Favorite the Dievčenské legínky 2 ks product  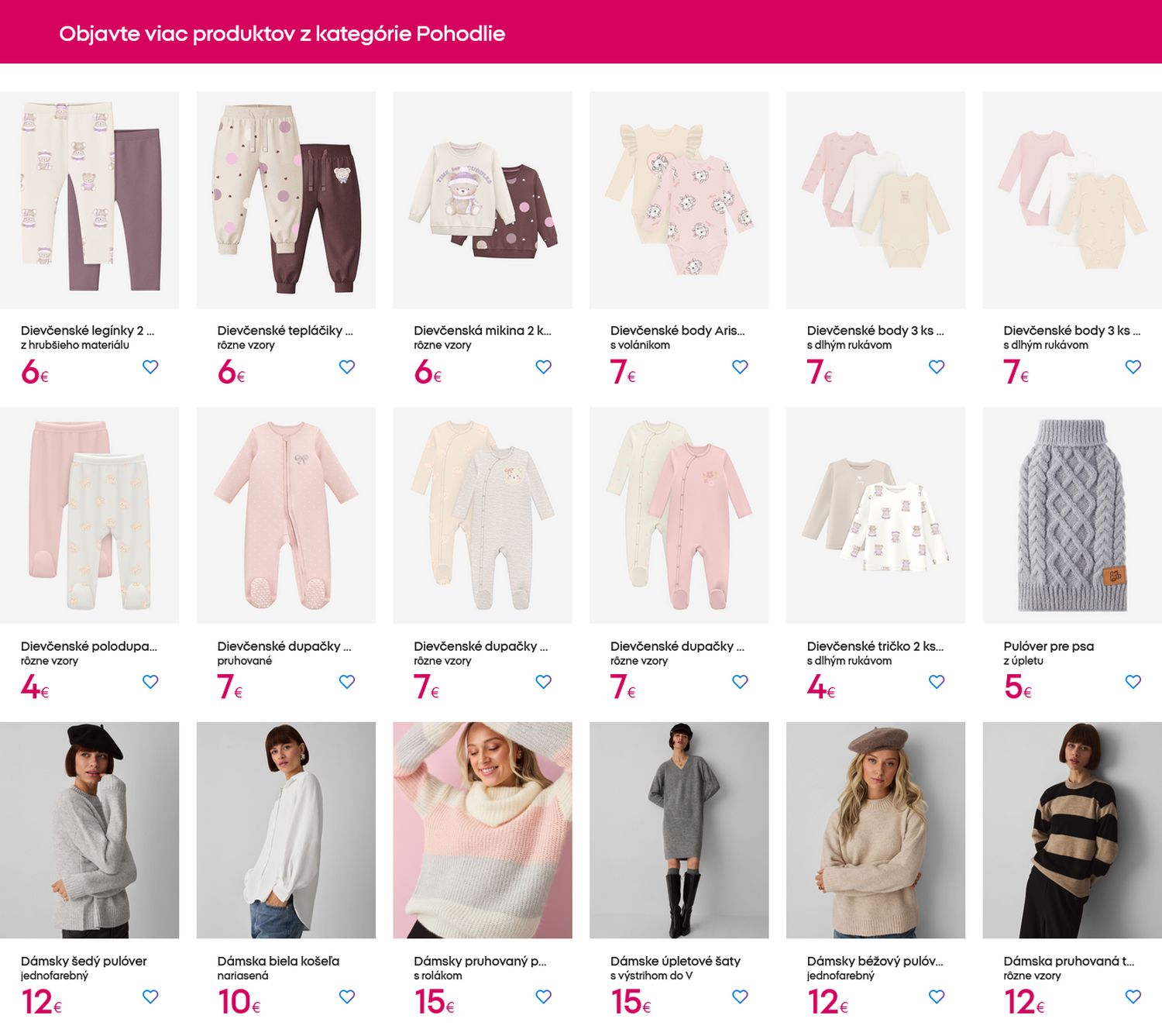pos(150,367)
